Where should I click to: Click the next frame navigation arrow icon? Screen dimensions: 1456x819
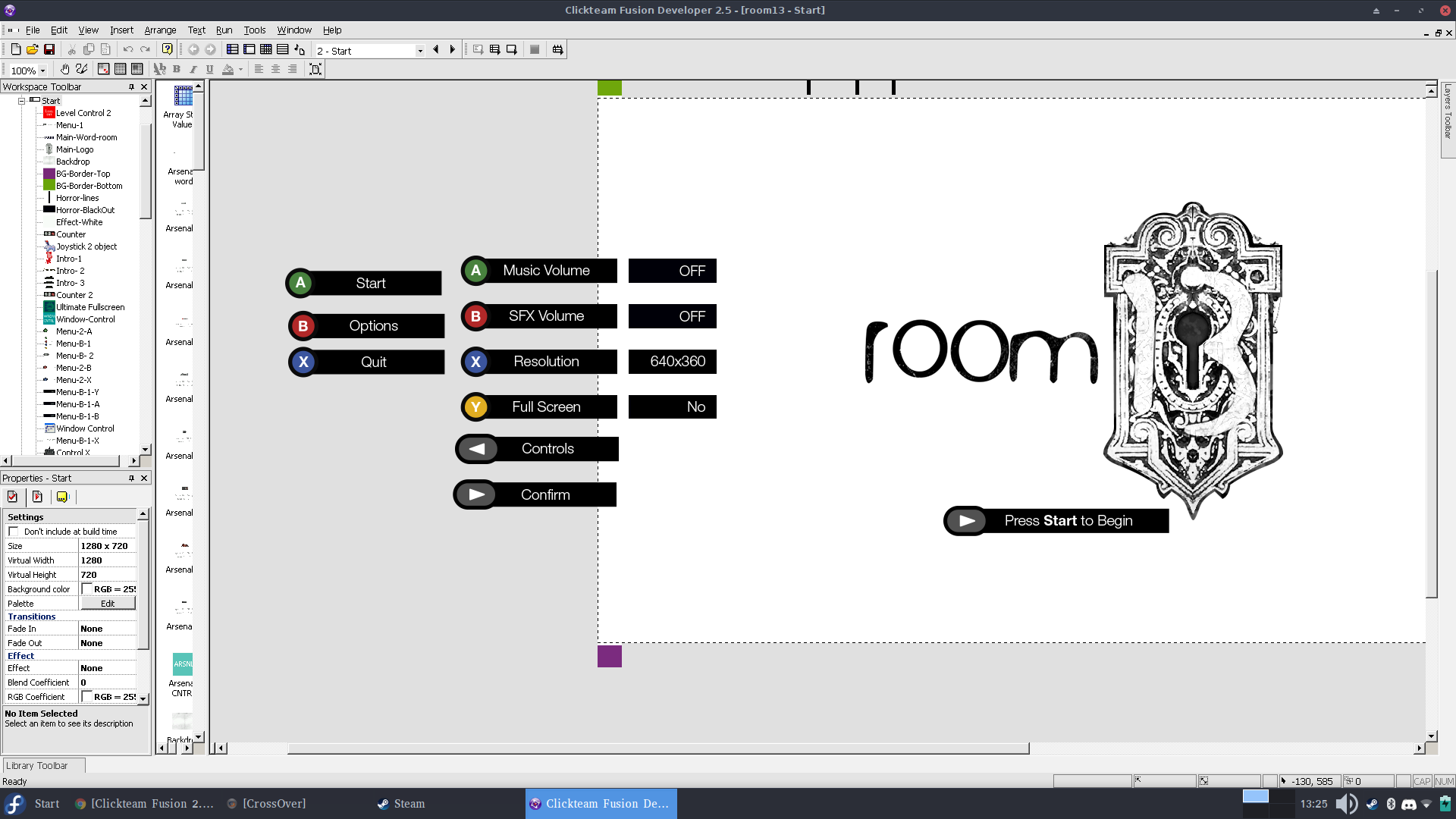[452, 49]
